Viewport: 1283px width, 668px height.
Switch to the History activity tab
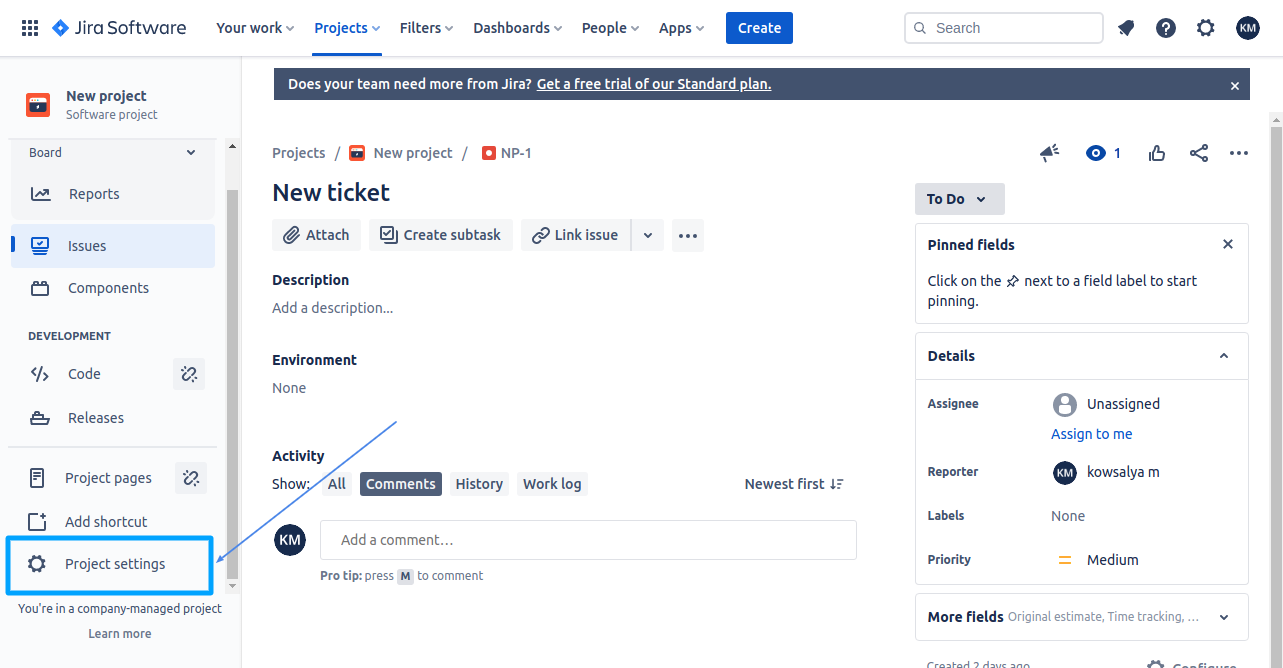click(x=479, y=484)
